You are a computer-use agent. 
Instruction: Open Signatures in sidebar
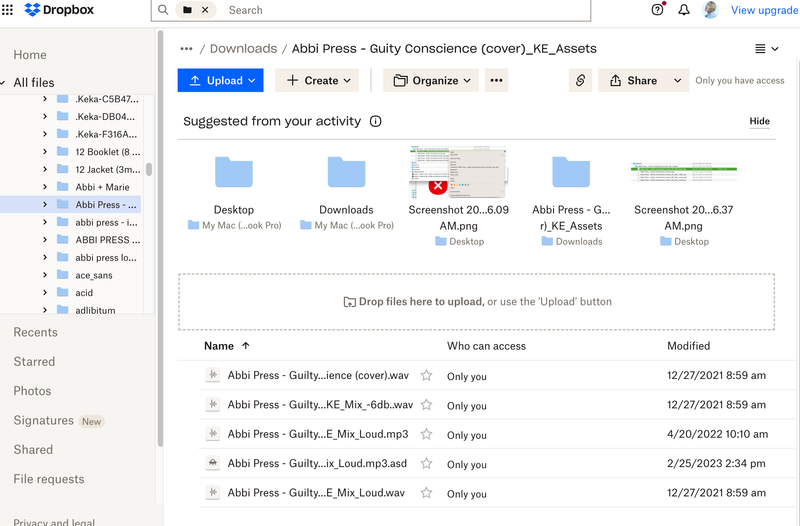[43, 420]
